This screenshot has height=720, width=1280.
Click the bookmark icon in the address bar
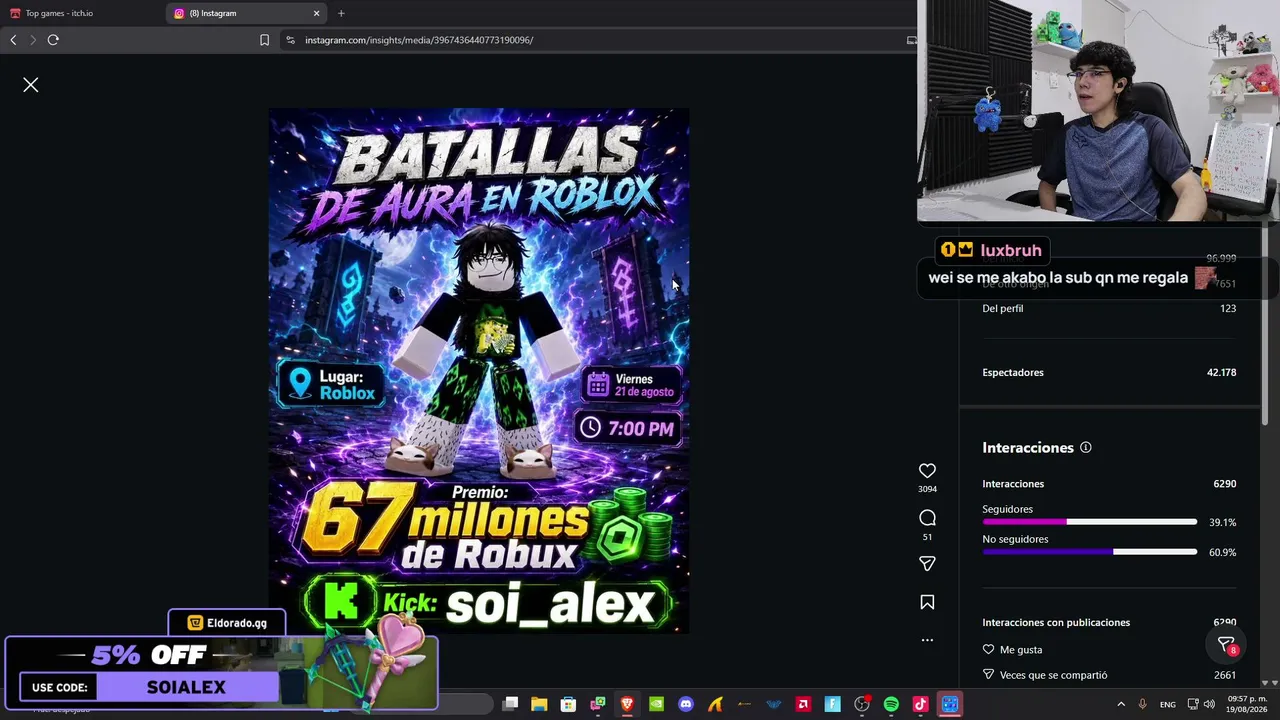click(x=264, y=40)
